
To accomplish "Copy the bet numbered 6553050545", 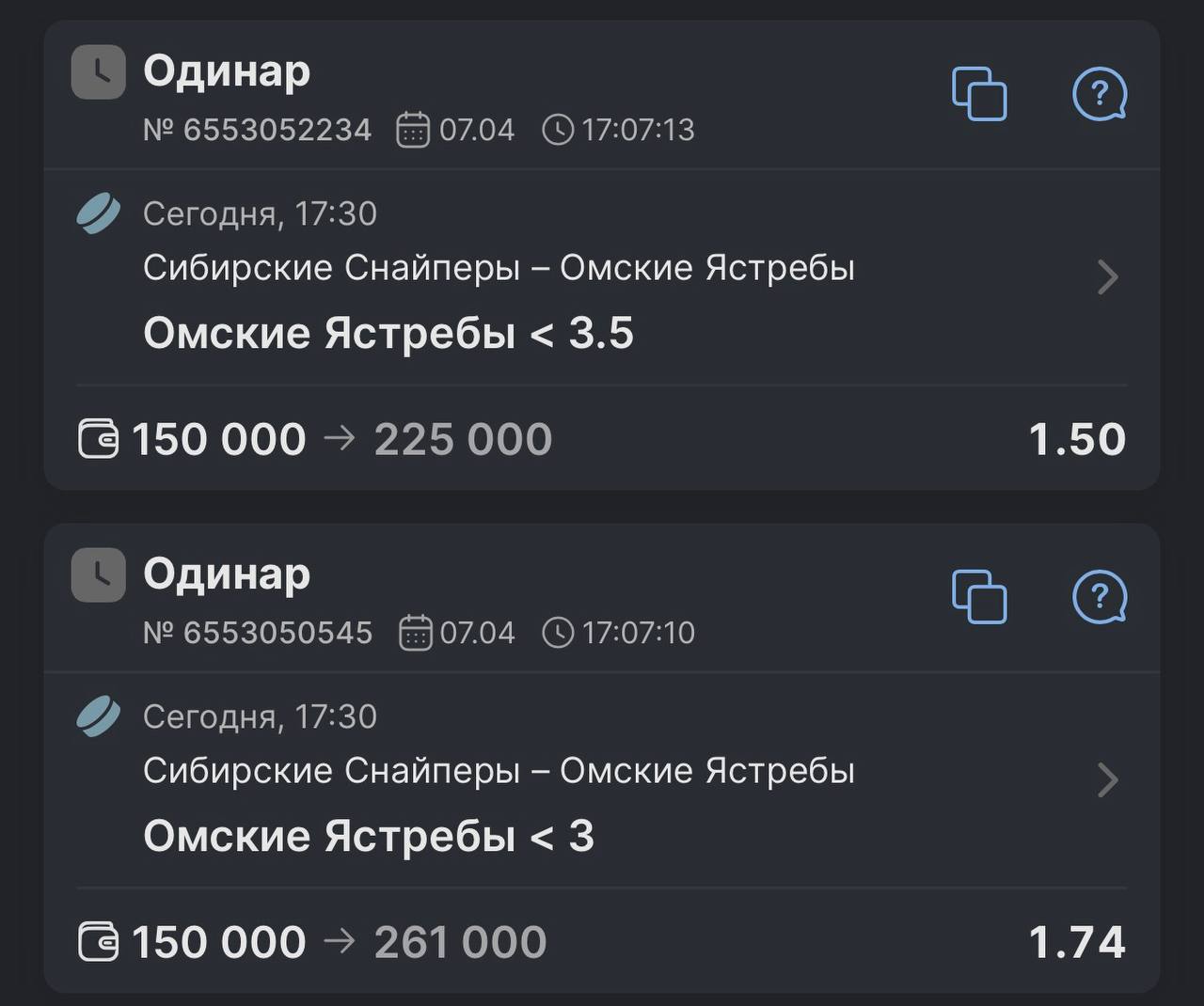I will [979, 596].
